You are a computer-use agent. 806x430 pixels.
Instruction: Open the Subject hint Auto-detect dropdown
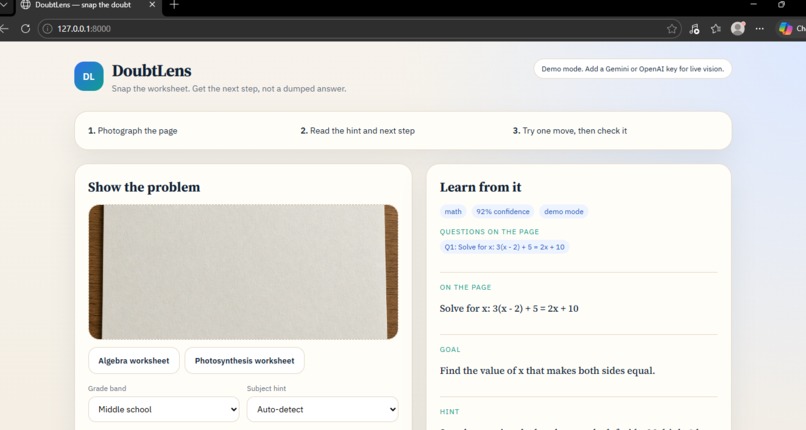click(x=322, y=409)
